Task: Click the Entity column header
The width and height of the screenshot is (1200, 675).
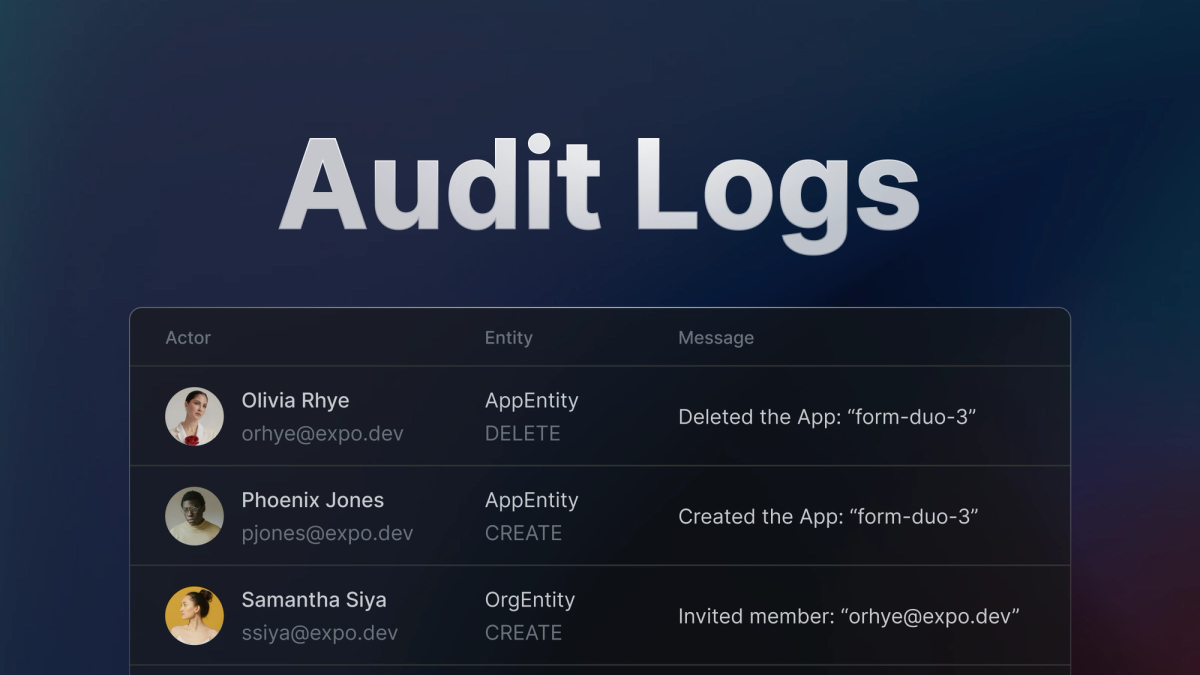Action: click(508, 338)
